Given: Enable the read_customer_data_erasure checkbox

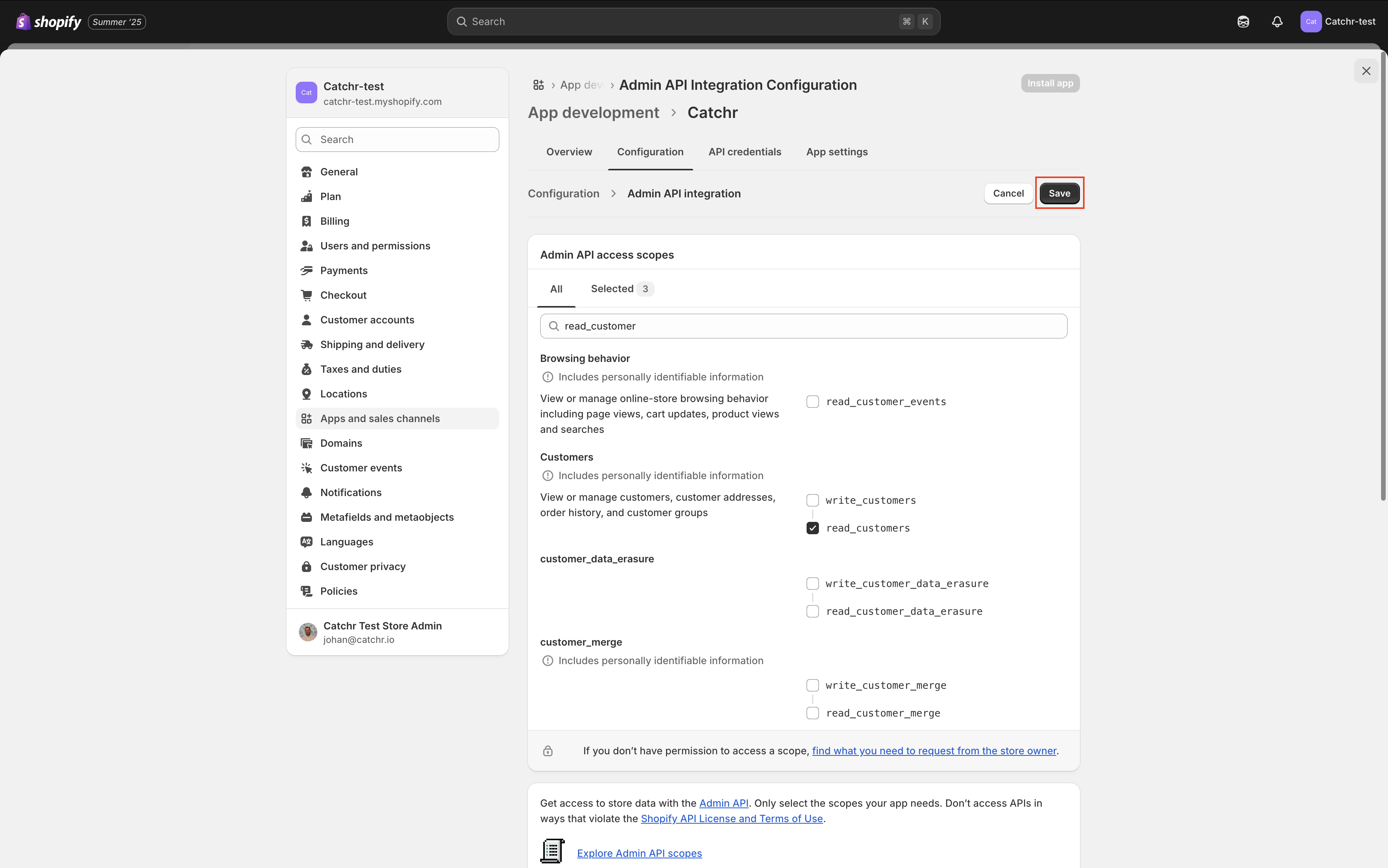Looking at the screenshot, I should pos(813,611).
